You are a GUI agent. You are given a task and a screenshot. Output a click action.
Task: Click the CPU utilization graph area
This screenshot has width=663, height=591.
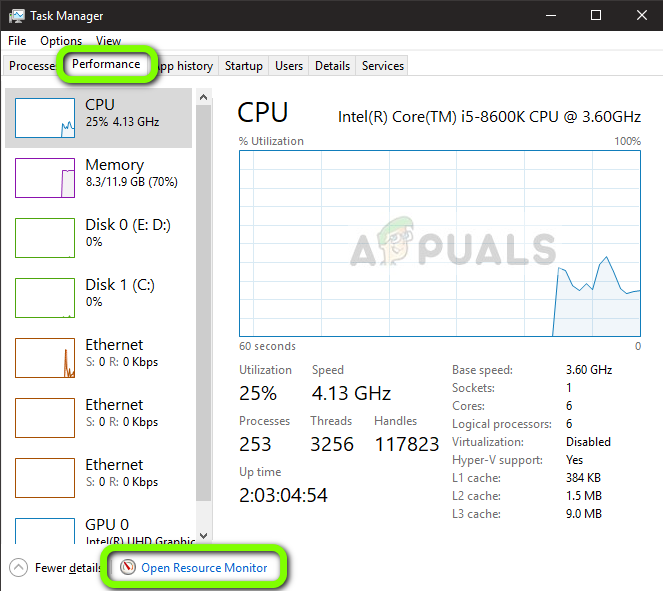[x=440, y=244]
